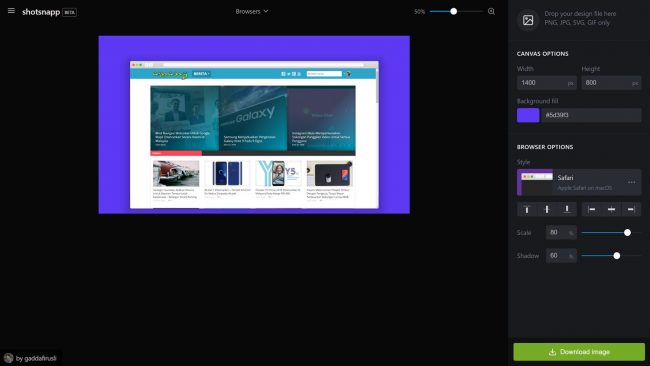Open Safari style options ellipsis

click(631, 182)
